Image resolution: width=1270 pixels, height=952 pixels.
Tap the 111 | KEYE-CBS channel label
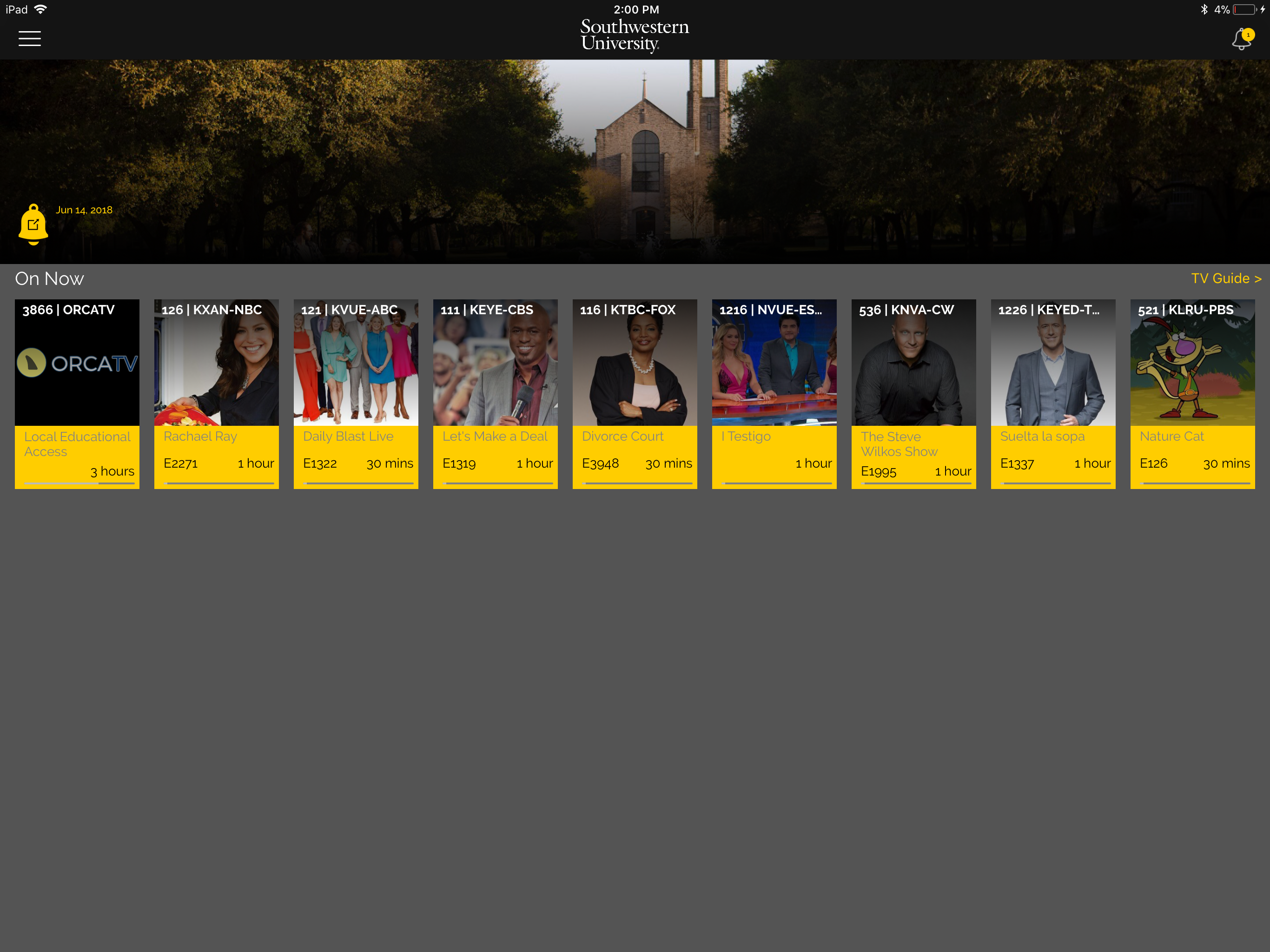coord(487,310)
